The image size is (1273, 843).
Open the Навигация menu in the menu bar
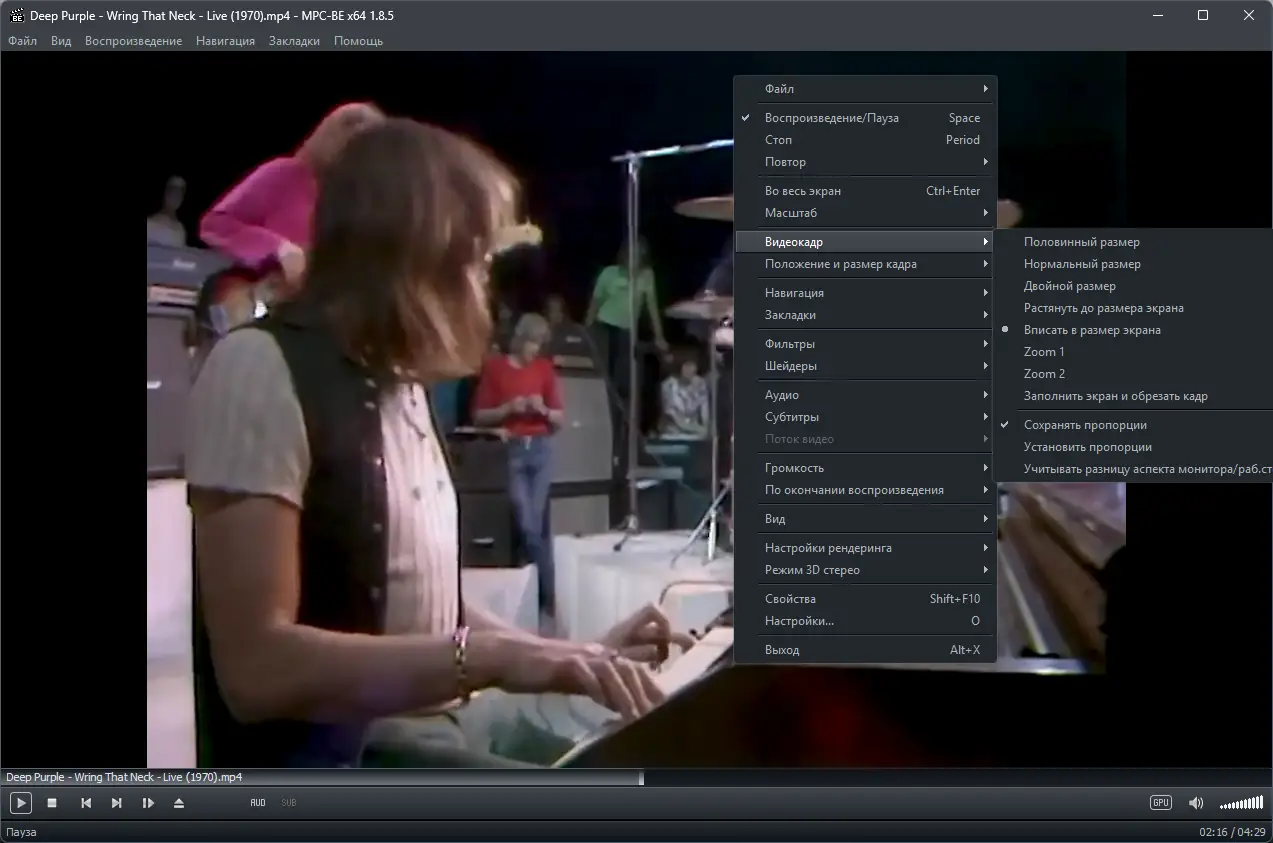click(x=225, y=41)
